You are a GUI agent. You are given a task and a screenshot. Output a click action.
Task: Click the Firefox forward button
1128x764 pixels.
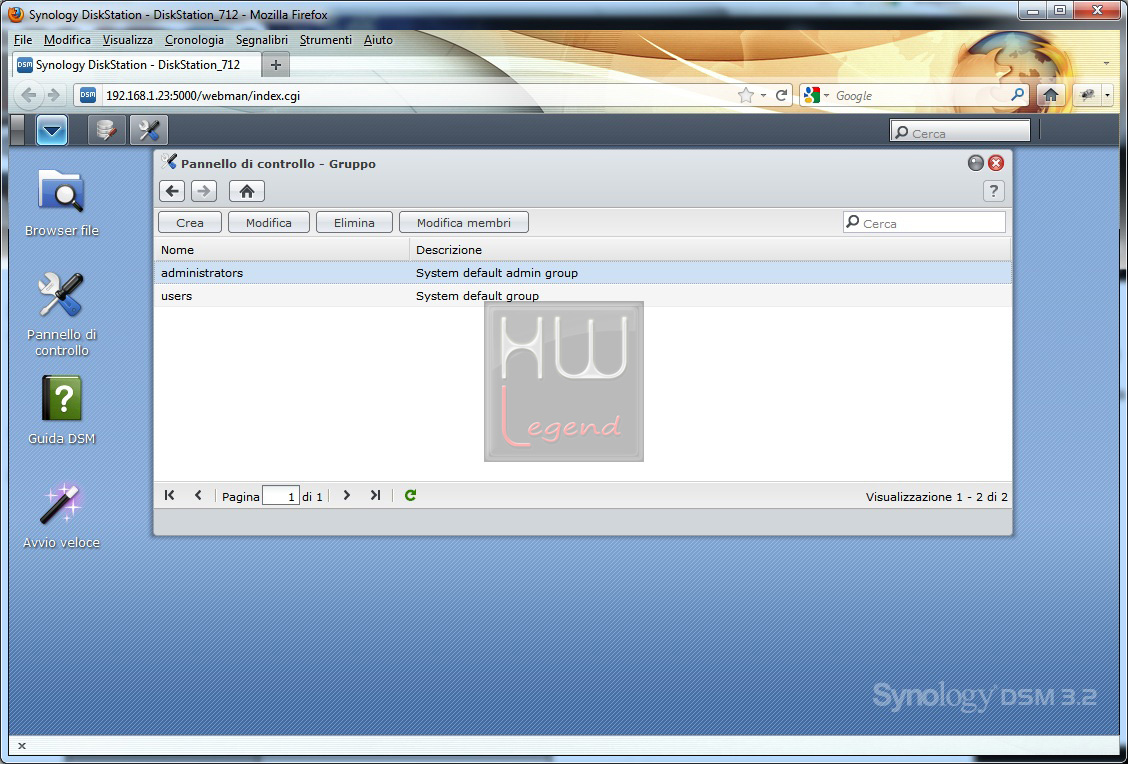coord(53,95)
